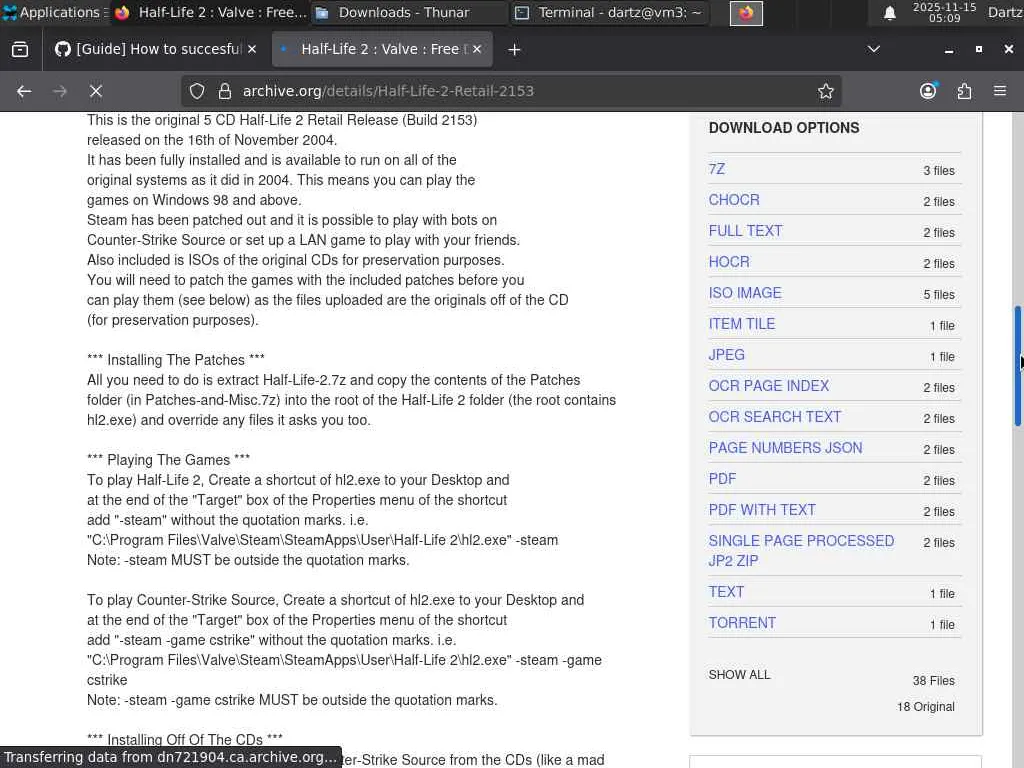The image size is (1024, 768).
Task: Open the PAGE NUMBERS JSON download option
Action: tap(785, 448)
